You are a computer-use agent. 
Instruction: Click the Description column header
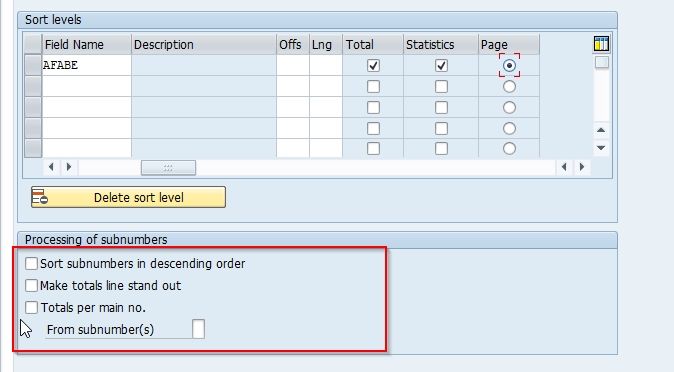click(204, 44)
